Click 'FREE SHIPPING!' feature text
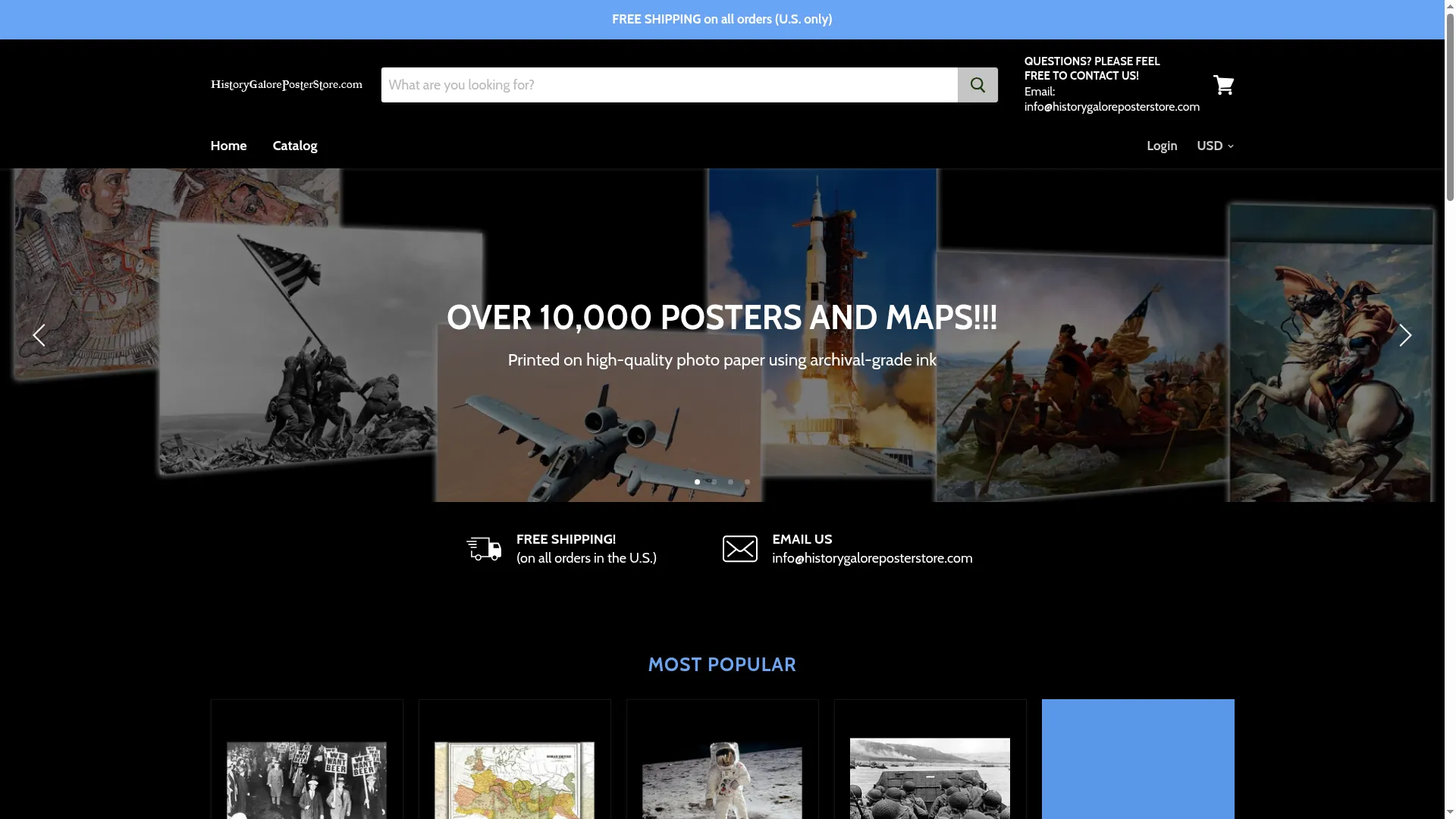The image size is (1456, 819). tap(566, 539)
